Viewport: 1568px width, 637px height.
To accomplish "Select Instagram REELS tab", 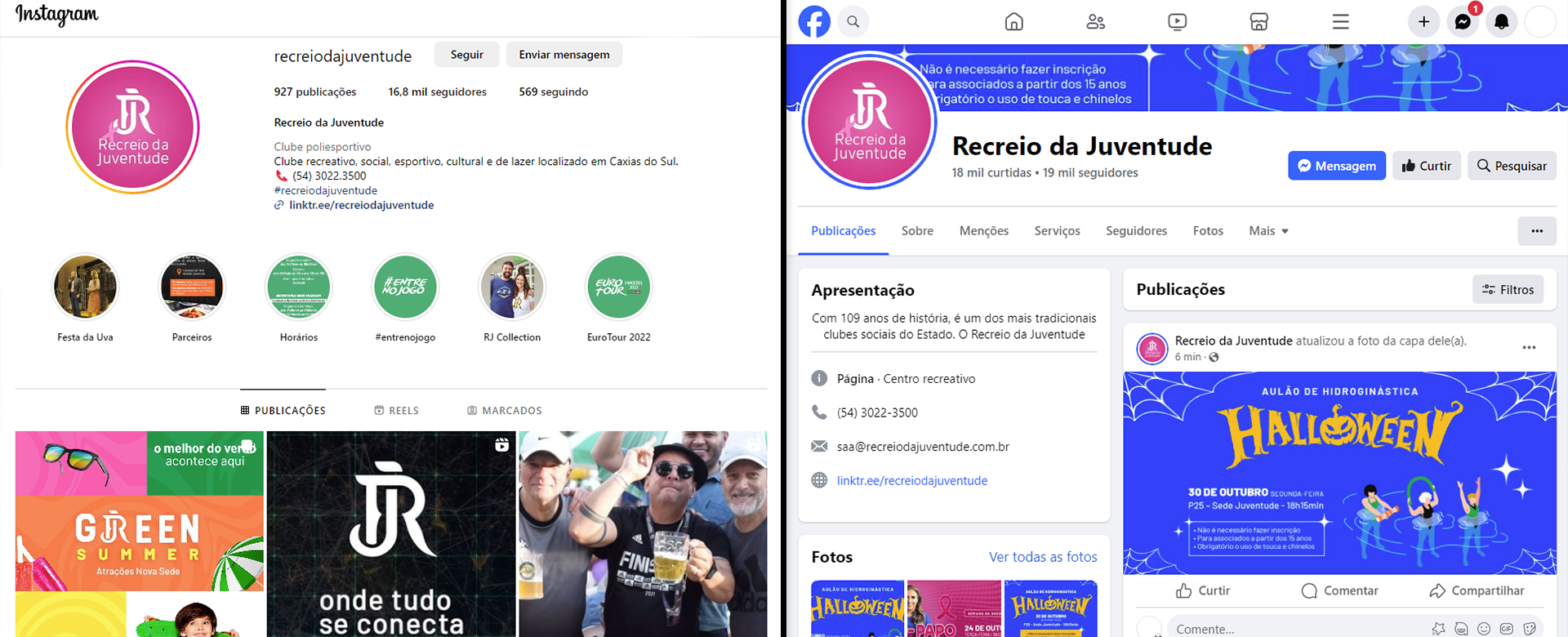I will pos(396,410).
